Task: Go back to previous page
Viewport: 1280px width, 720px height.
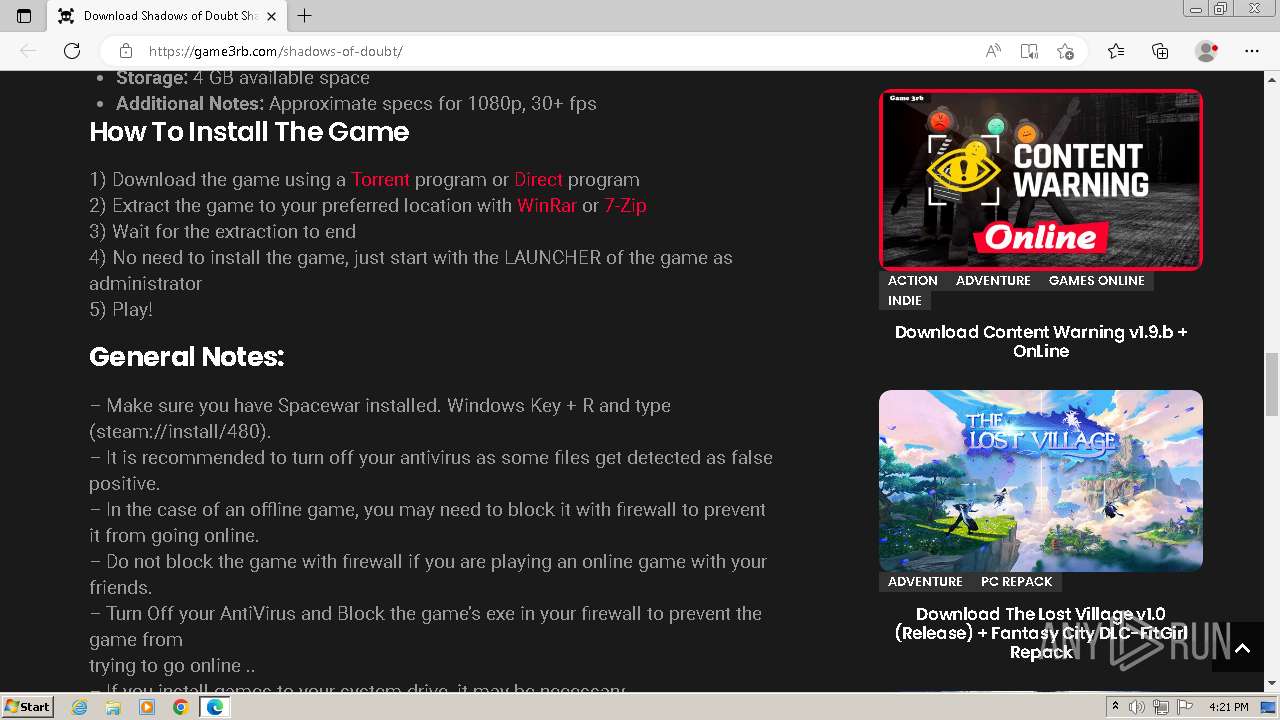Action: click(28, 51)
